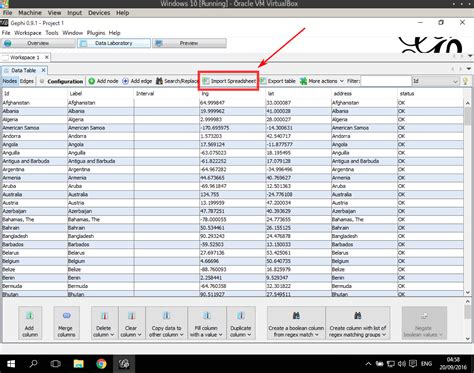Image resolution: width=474 pixels, height=373 pixels.
Task: Click the Add node green plus icon
Action: 92,81
